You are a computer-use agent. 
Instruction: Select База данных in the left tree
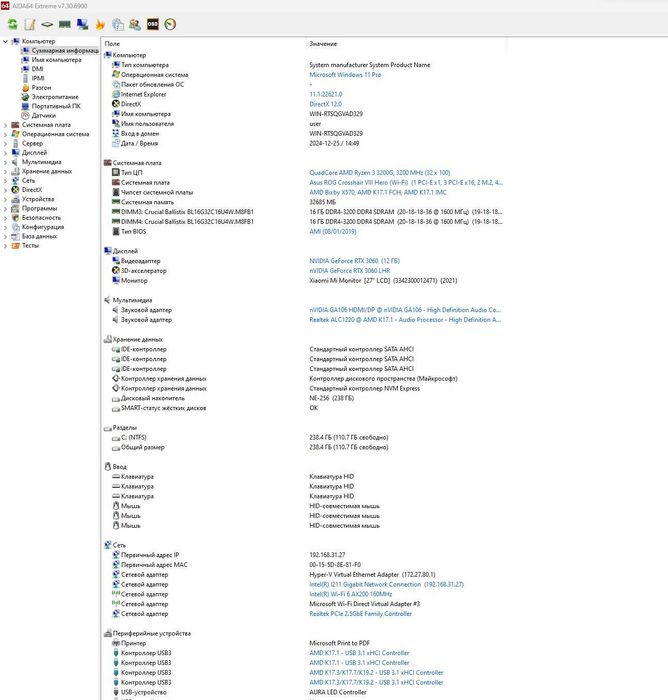click(x=39, y=236)
